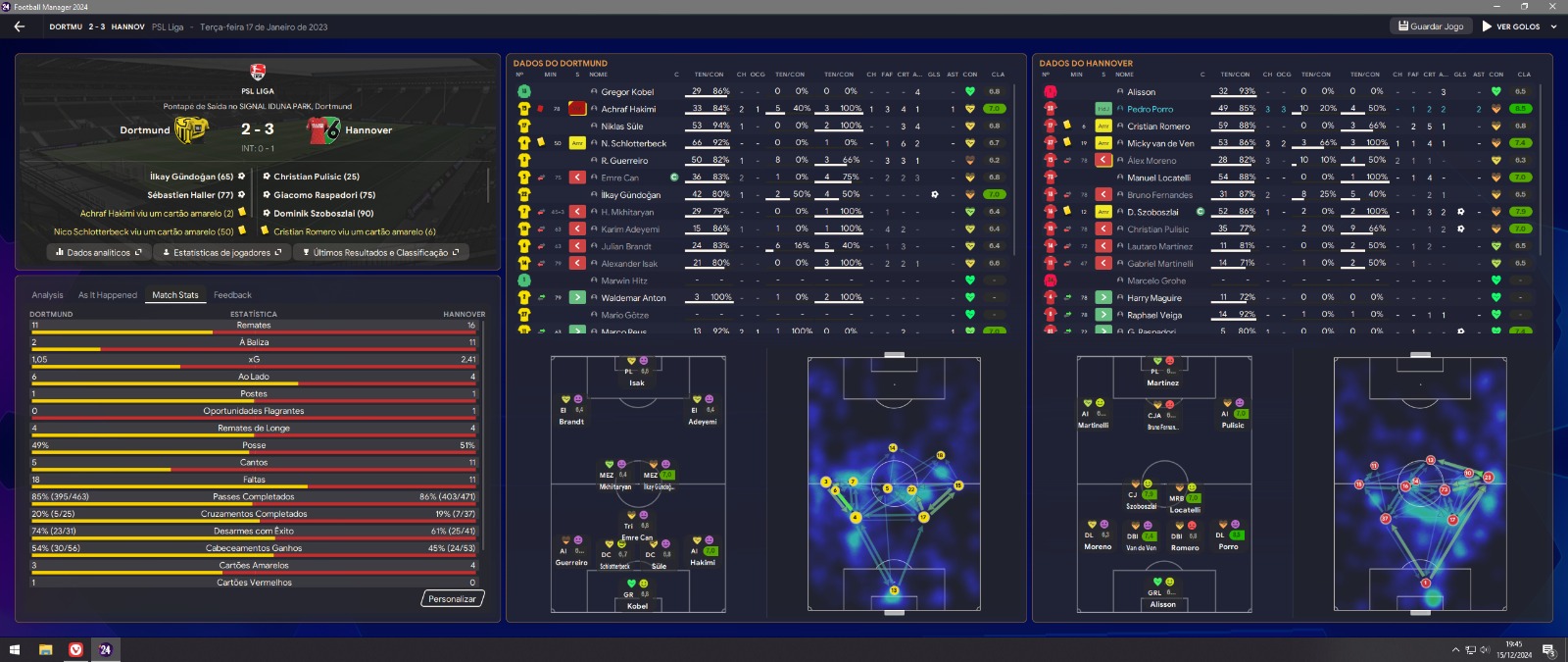Click Pedro Porro's name link in Hannover table
The height and width of the screenshot is (662, 1568).
click(x=1150, y=109)
